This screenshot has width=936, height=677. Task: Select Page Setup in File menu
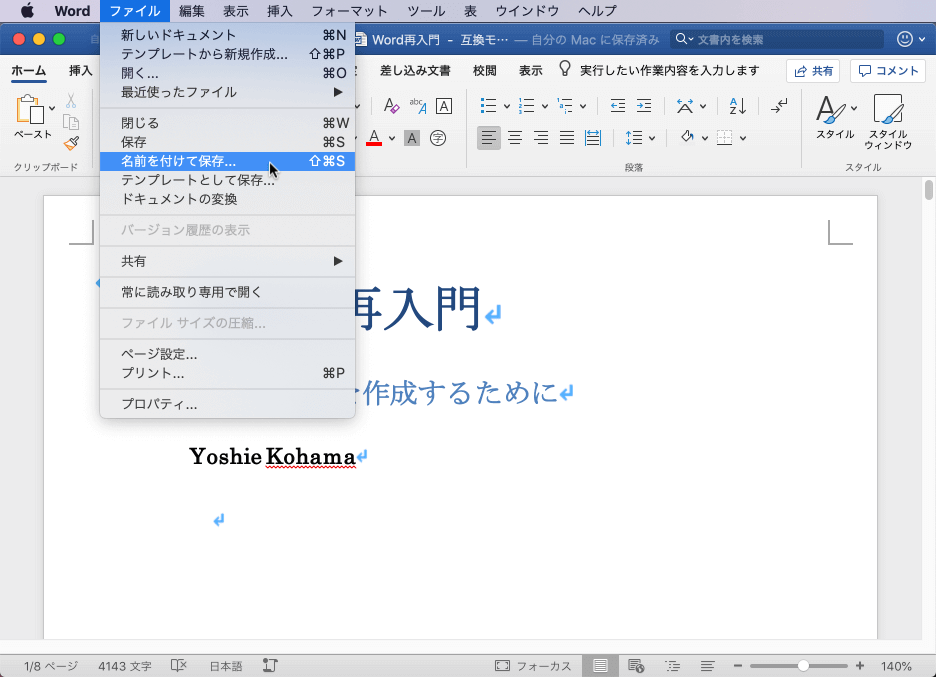(x=159, y=354)
